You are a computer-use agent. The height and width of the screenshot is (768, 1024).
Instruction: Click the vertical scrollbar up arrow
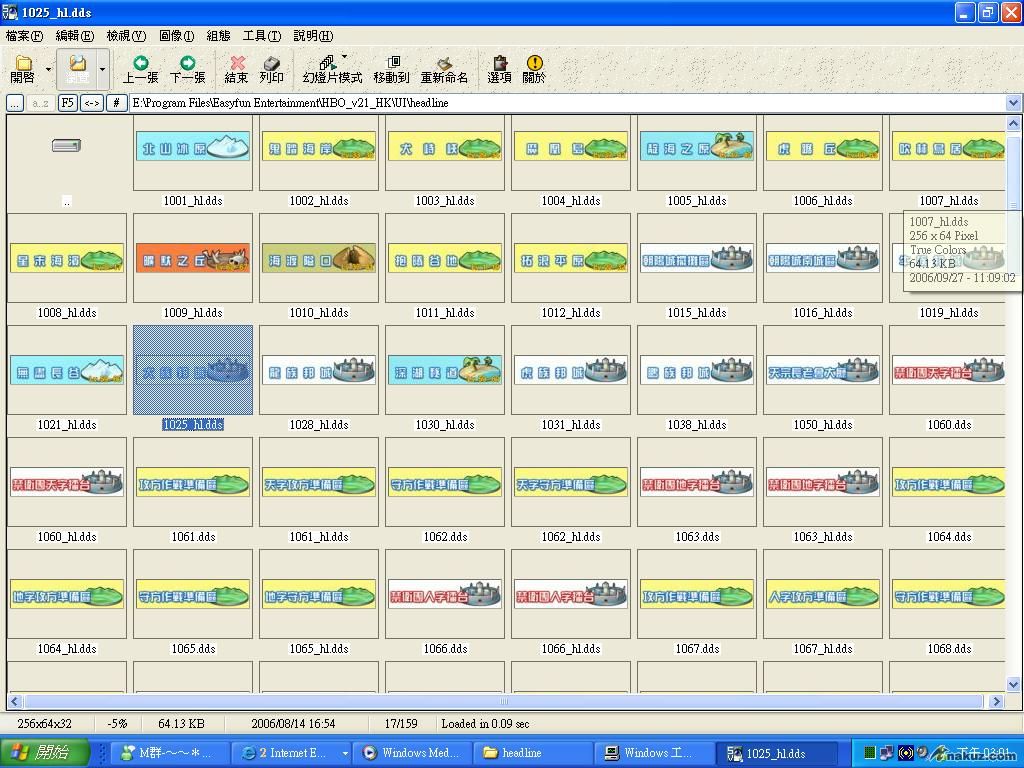[1013, 123]
